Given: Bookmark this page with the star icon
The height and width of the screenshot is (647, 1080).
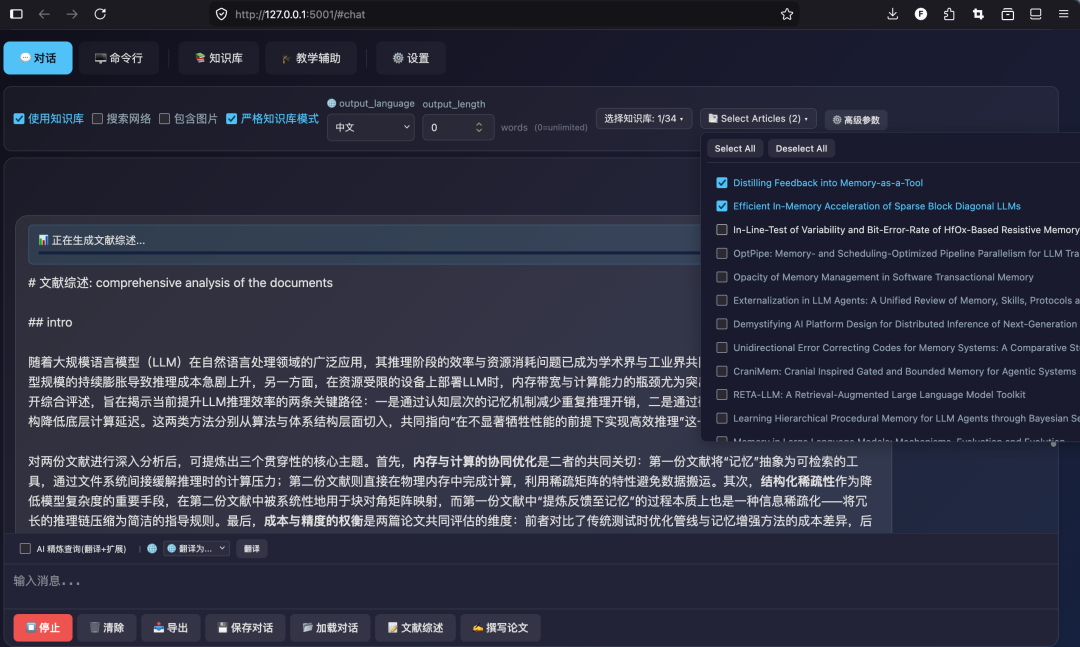Looking at the screenshot, I should click(x=787, y=14).
